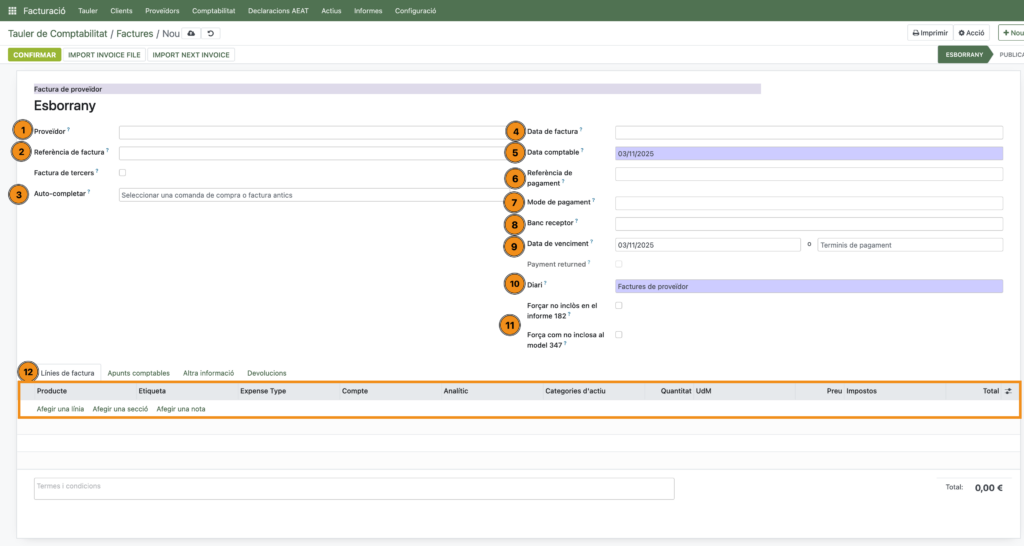This screenshot has height=546, width=1024.
Task: Expand the Terminis de pagament selector
Action: pos(909,245)
